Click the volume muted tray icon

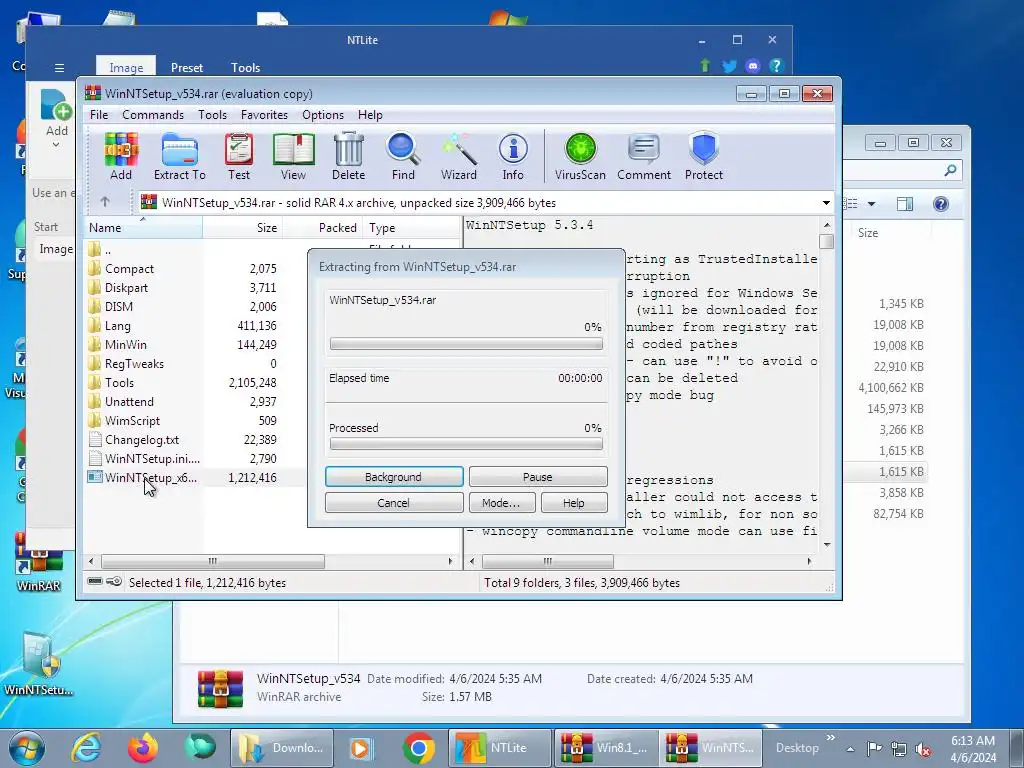pos(923,749)
